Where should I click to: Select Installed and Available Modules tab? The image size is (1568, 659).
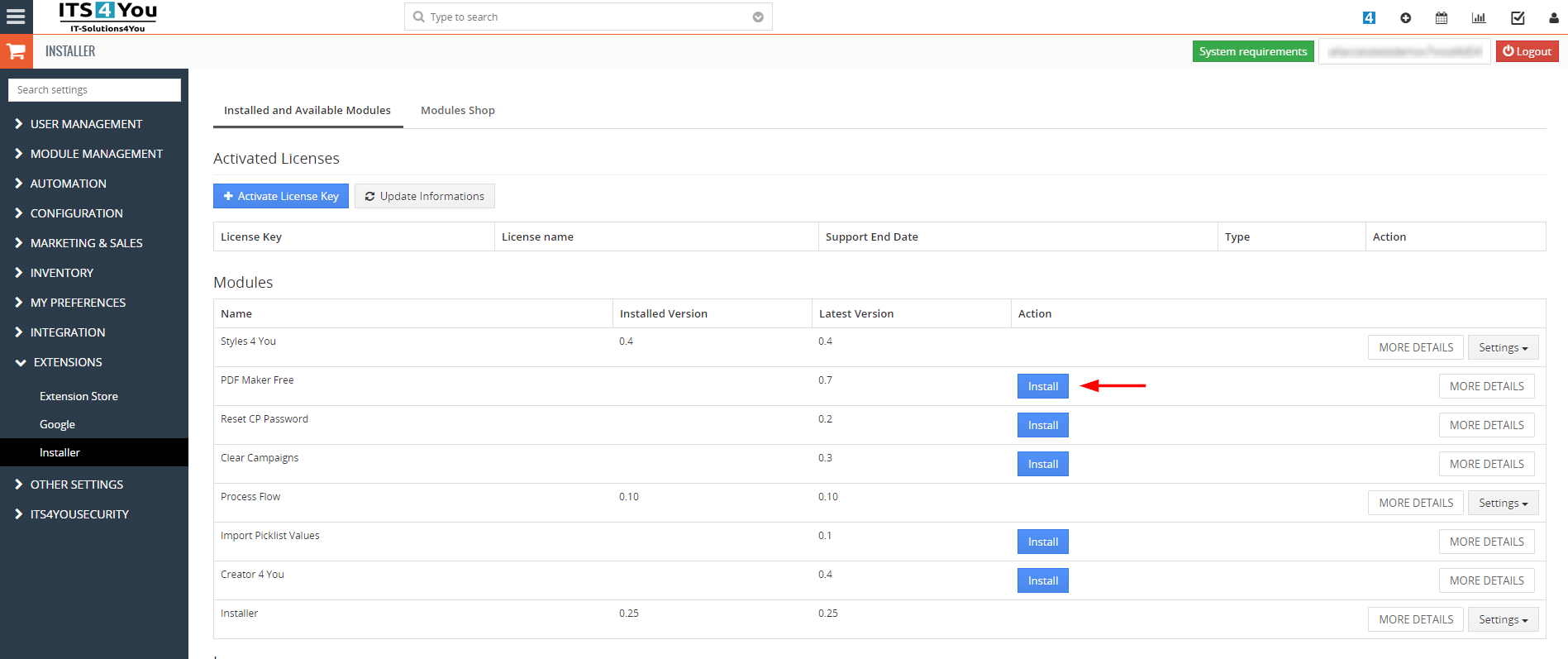[307, 110]
